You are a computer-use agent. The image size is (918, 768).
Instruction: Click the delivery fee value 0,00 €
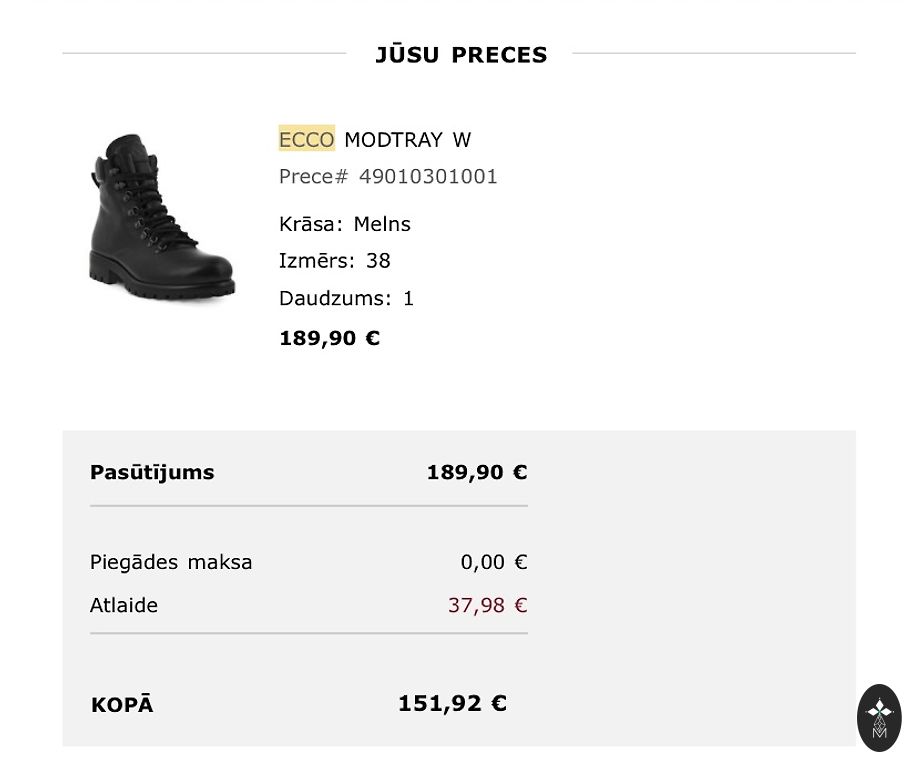pyautogui.click(x=493, y=562)
